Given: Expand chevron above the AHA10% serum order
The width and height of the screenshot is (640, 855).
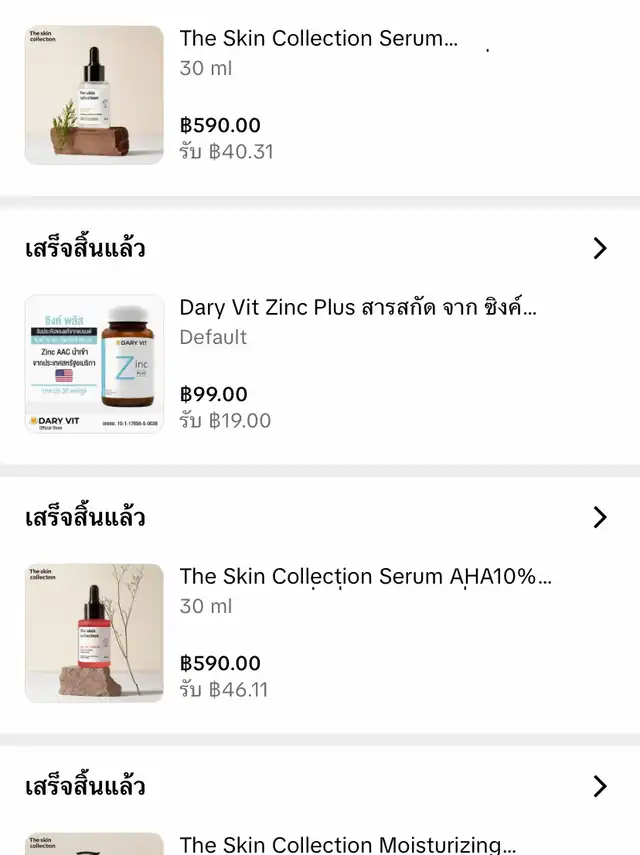Looking at the screenshot, I should [600, 517].
